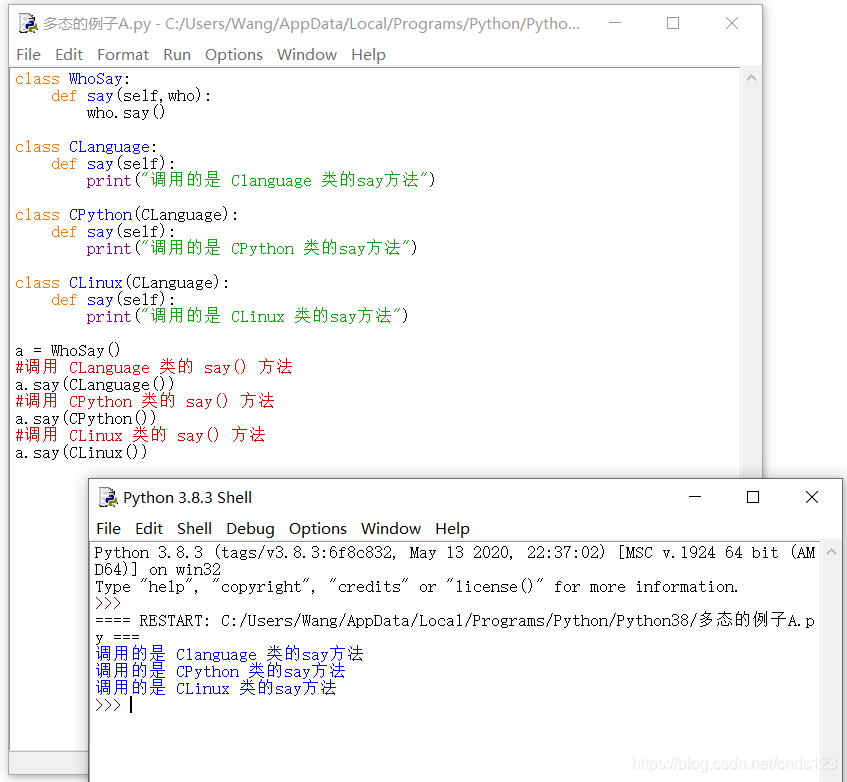Click print line with CLinux string
This screenshot has width=847, height=782.
click(x=247, y=316)
